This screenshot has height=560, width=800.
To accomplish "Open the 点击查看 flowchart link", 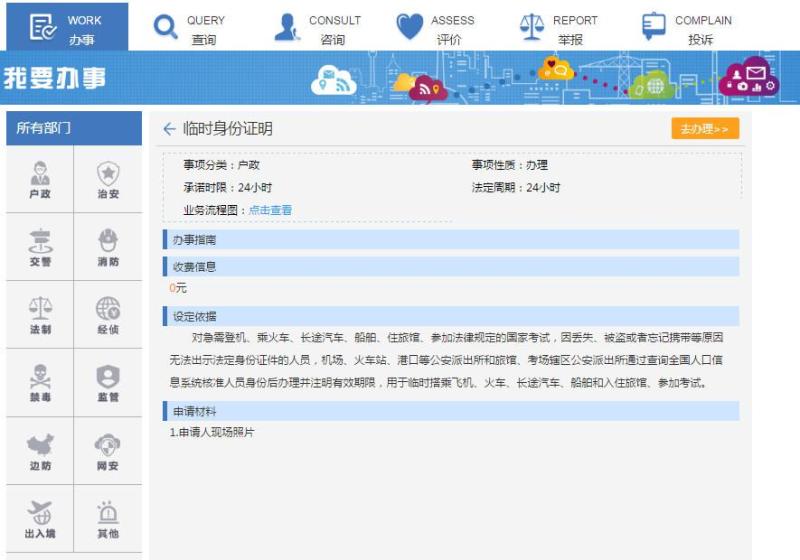I will pyautogui.click(x=270, y=210).
